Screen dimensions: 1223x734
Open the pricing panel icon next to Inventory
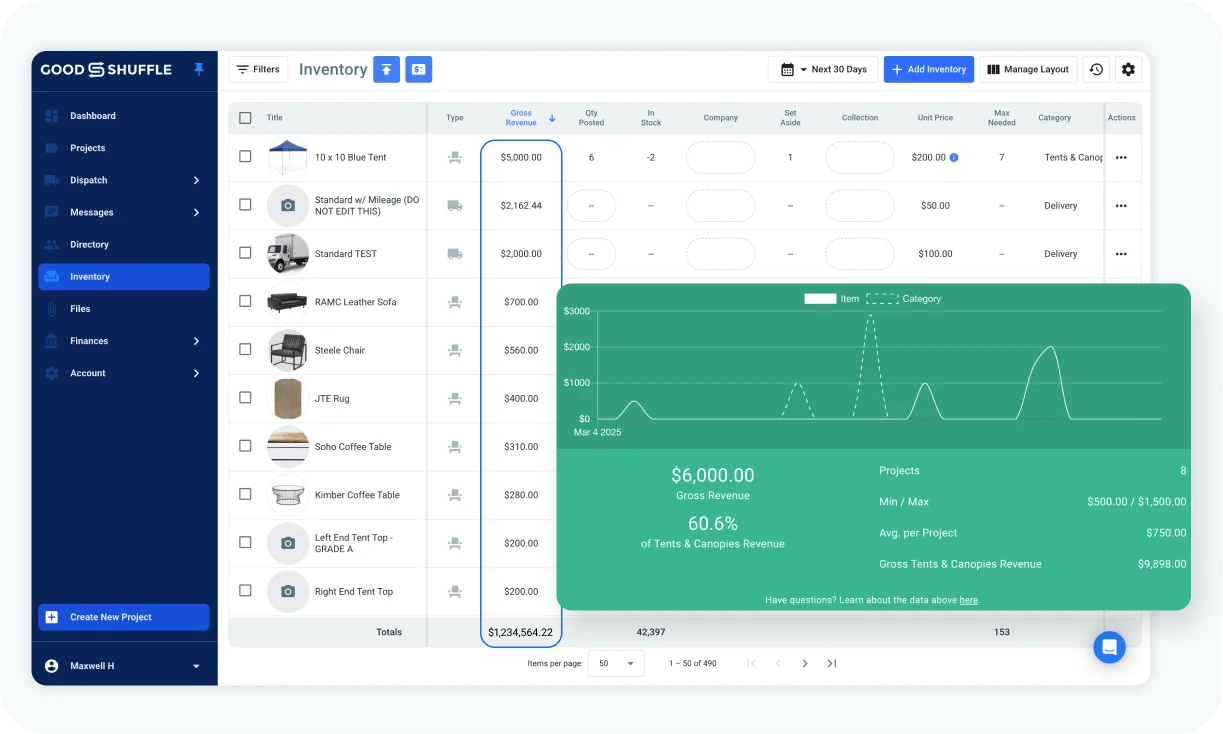coord(418,69)
